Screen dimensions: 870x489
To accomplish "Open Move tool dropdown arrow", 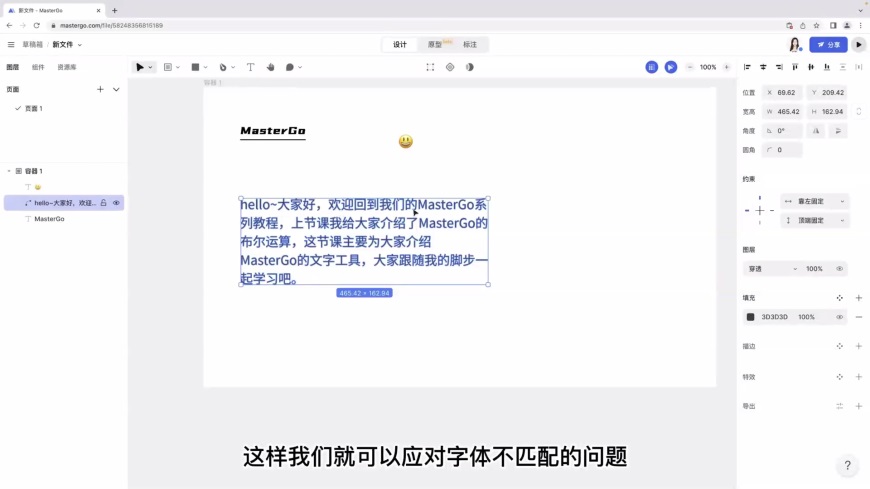I will [150, 67].
